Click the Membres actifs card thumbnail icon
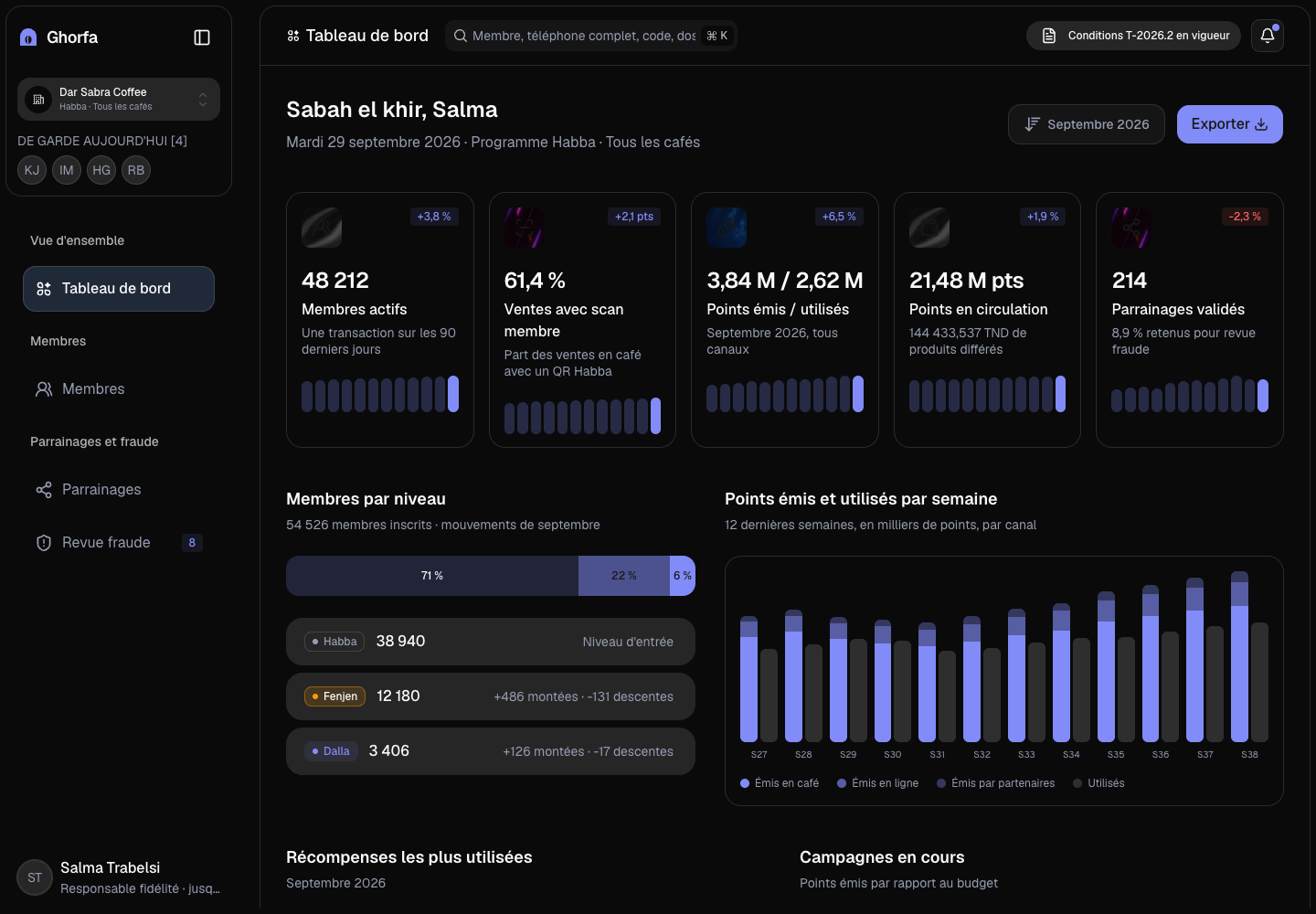Viewport: 1316px width, 914px height. (x=322, y=228)
